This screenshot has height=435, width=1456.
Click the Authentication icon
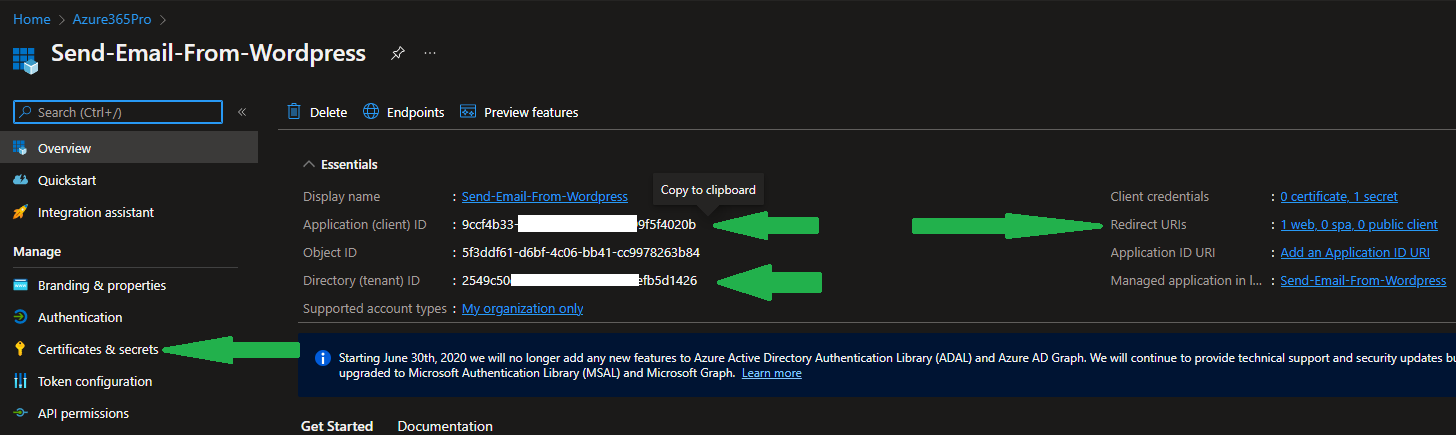coord(20,317)
